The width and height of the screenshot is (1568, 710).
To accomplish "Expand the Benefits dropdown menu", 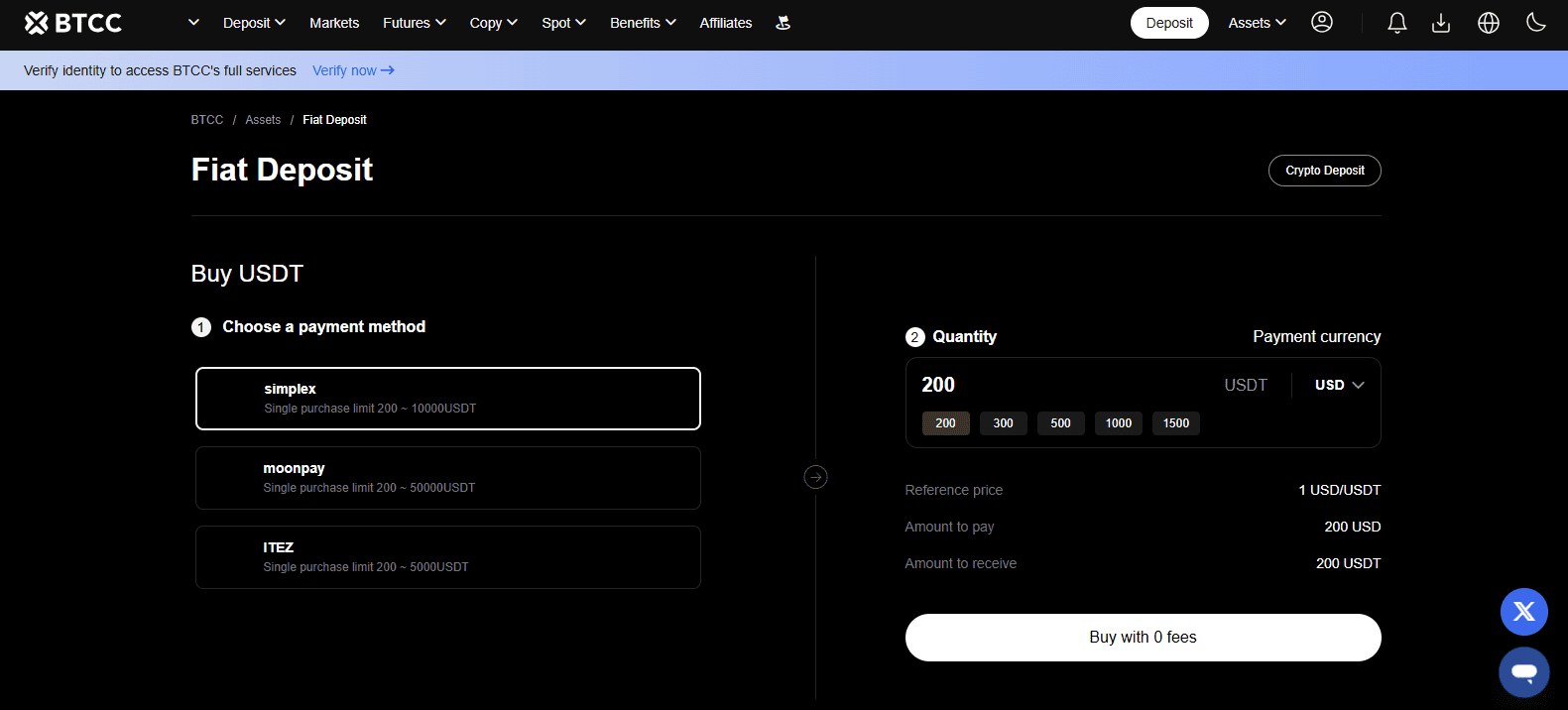I will point(643,23).
